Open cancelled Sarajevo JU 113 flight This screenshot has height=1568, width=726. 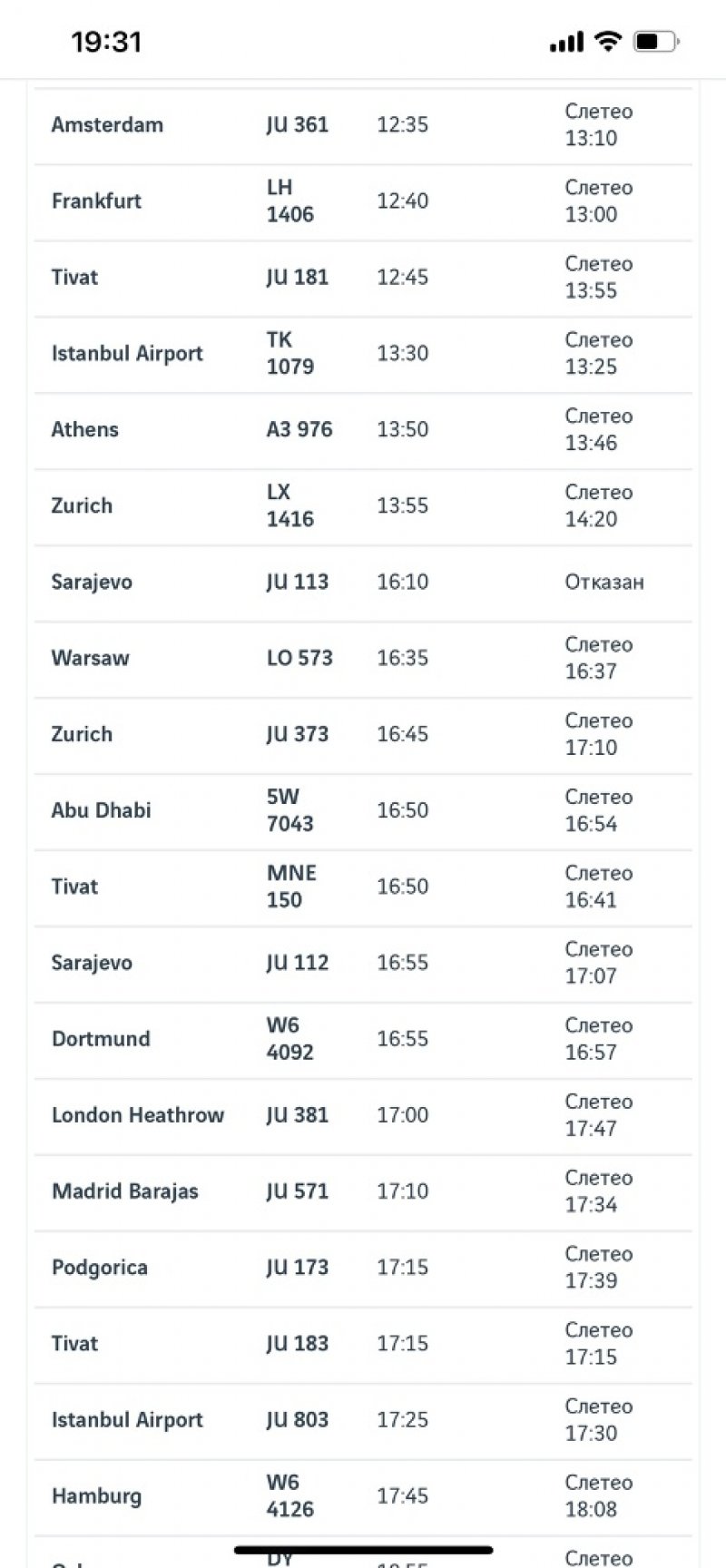pos(363,583)
